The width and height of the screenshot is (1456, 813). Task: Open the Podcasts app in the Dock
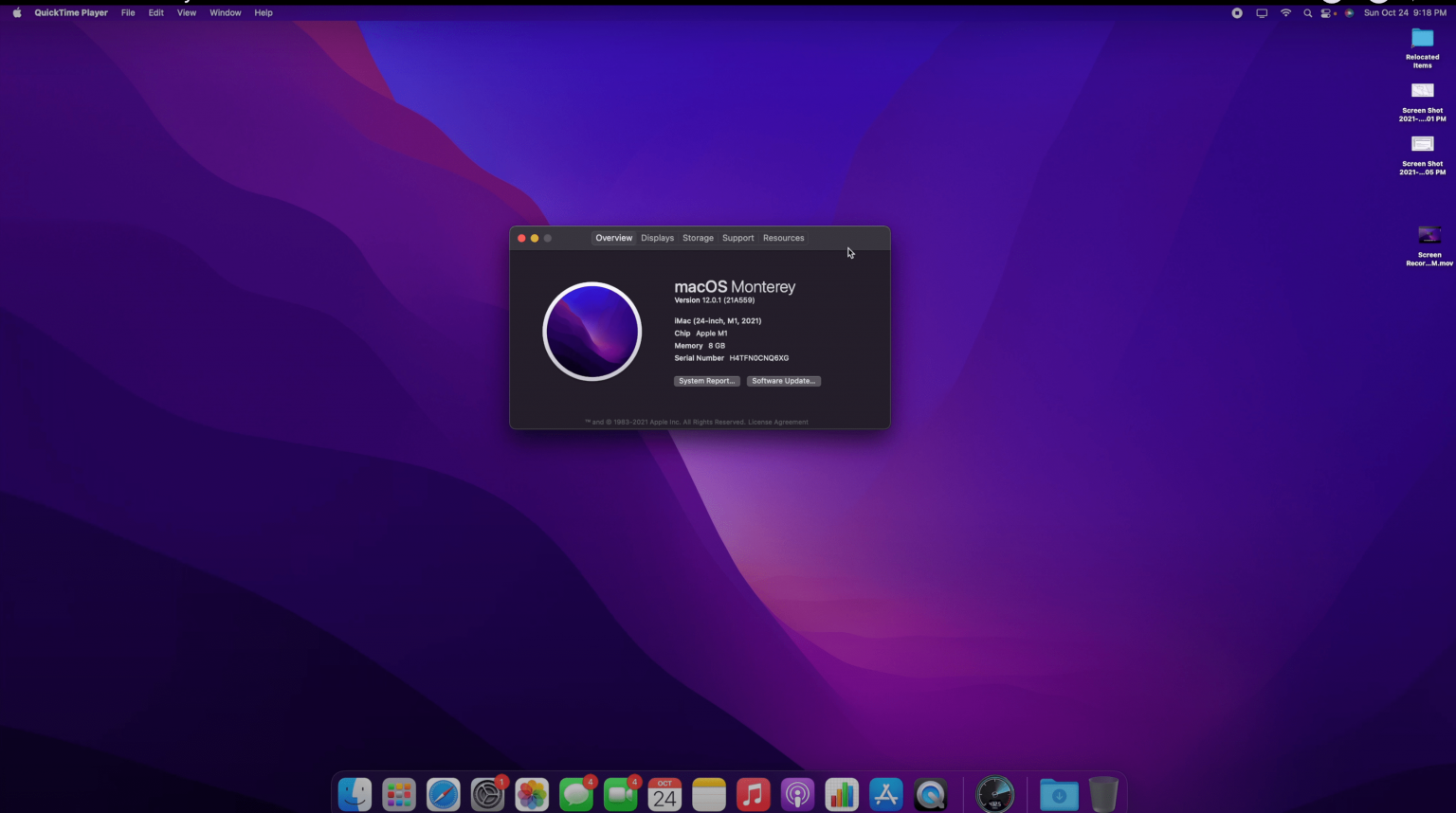pos(797,794)
